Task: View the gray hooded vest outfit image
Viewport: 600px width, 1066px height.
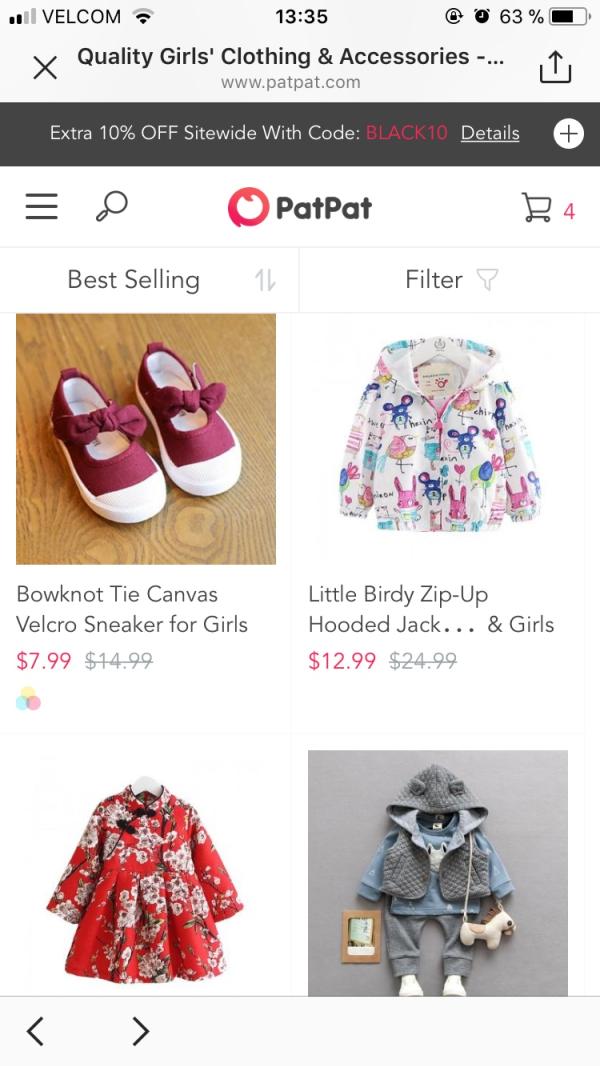Action: tap(438, 873)
